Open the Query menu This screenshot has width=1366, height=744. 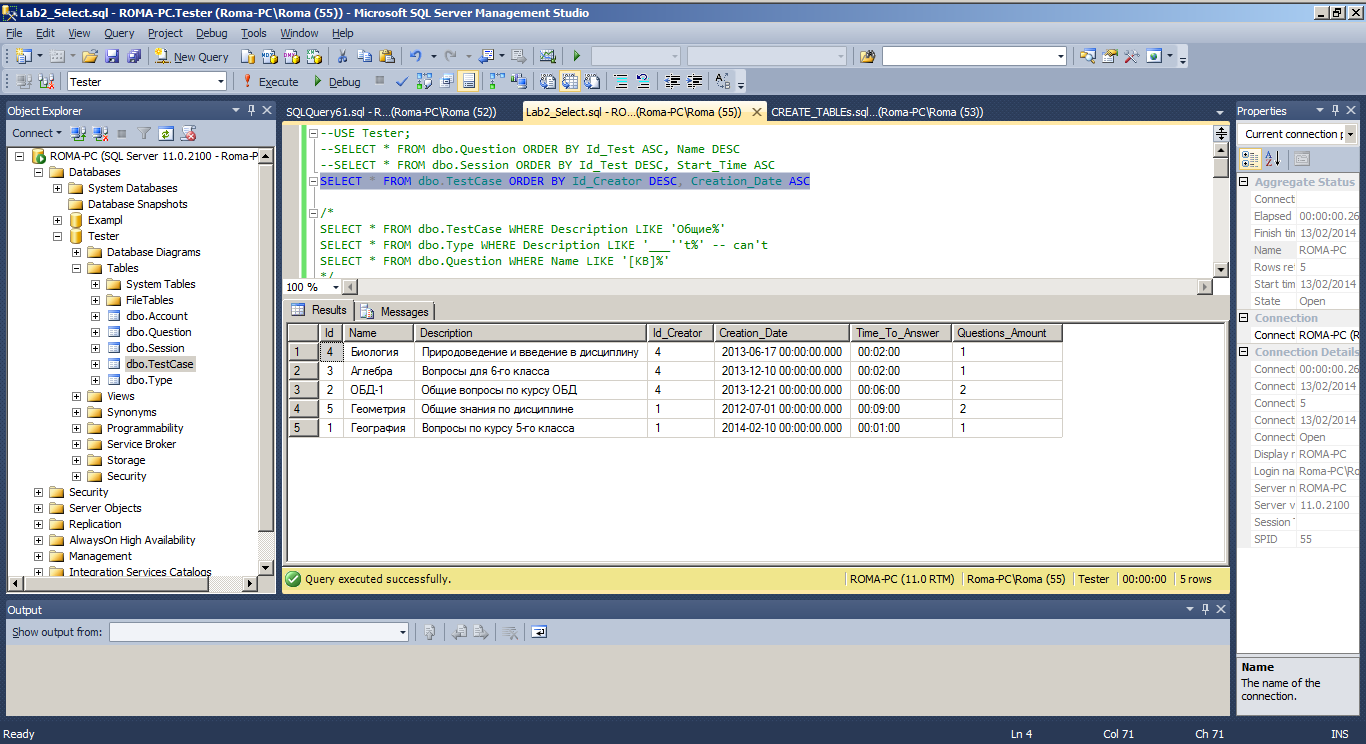tap(119, 33)
